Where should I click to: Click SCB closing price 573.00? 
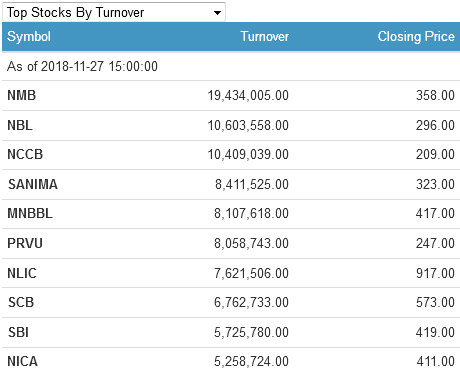tap(435, 302)
